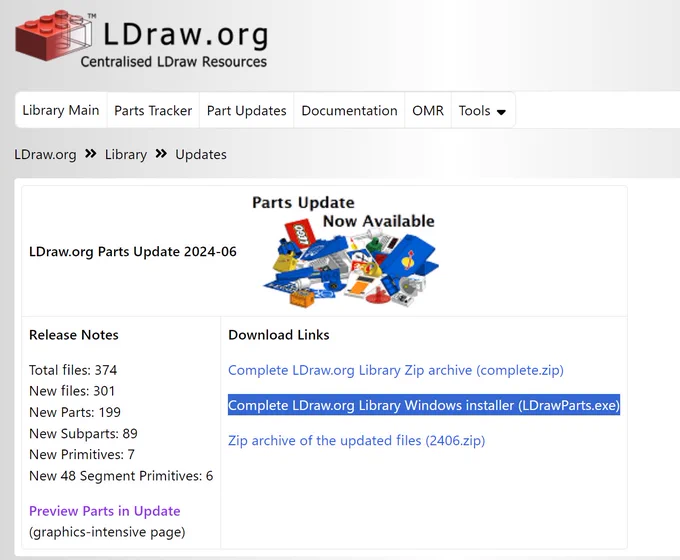
Task: Select the 'LDraw.org Parts Update 2024-06' heading
Action: pos(133,252)
